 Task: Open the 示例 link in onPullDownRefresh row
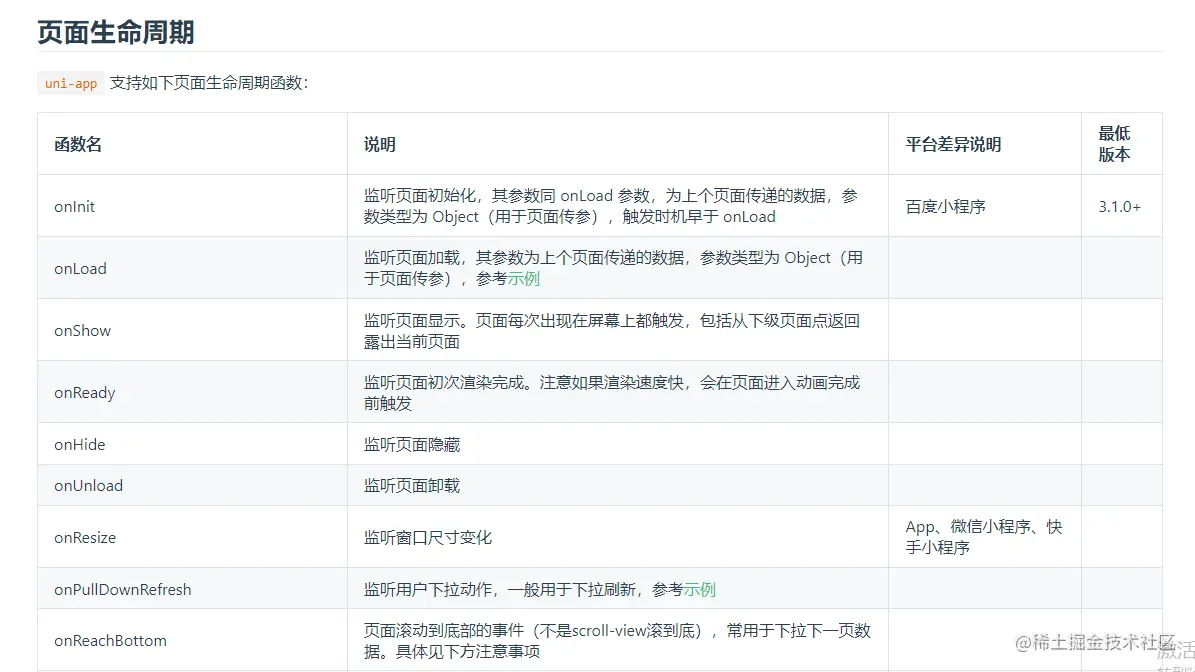700,590
